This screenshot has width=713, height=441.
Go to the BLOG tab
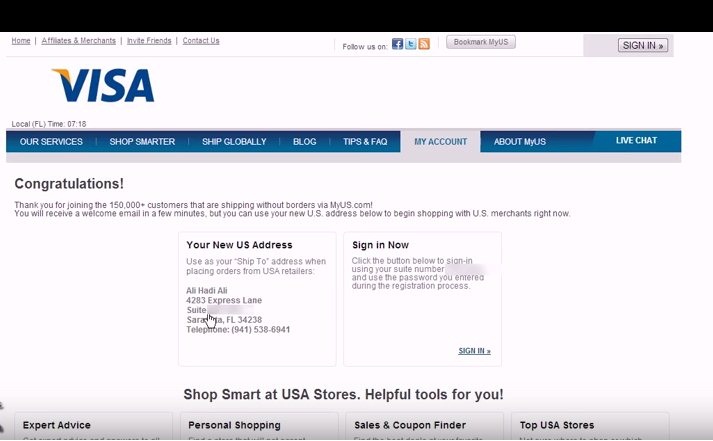point(304,142)
